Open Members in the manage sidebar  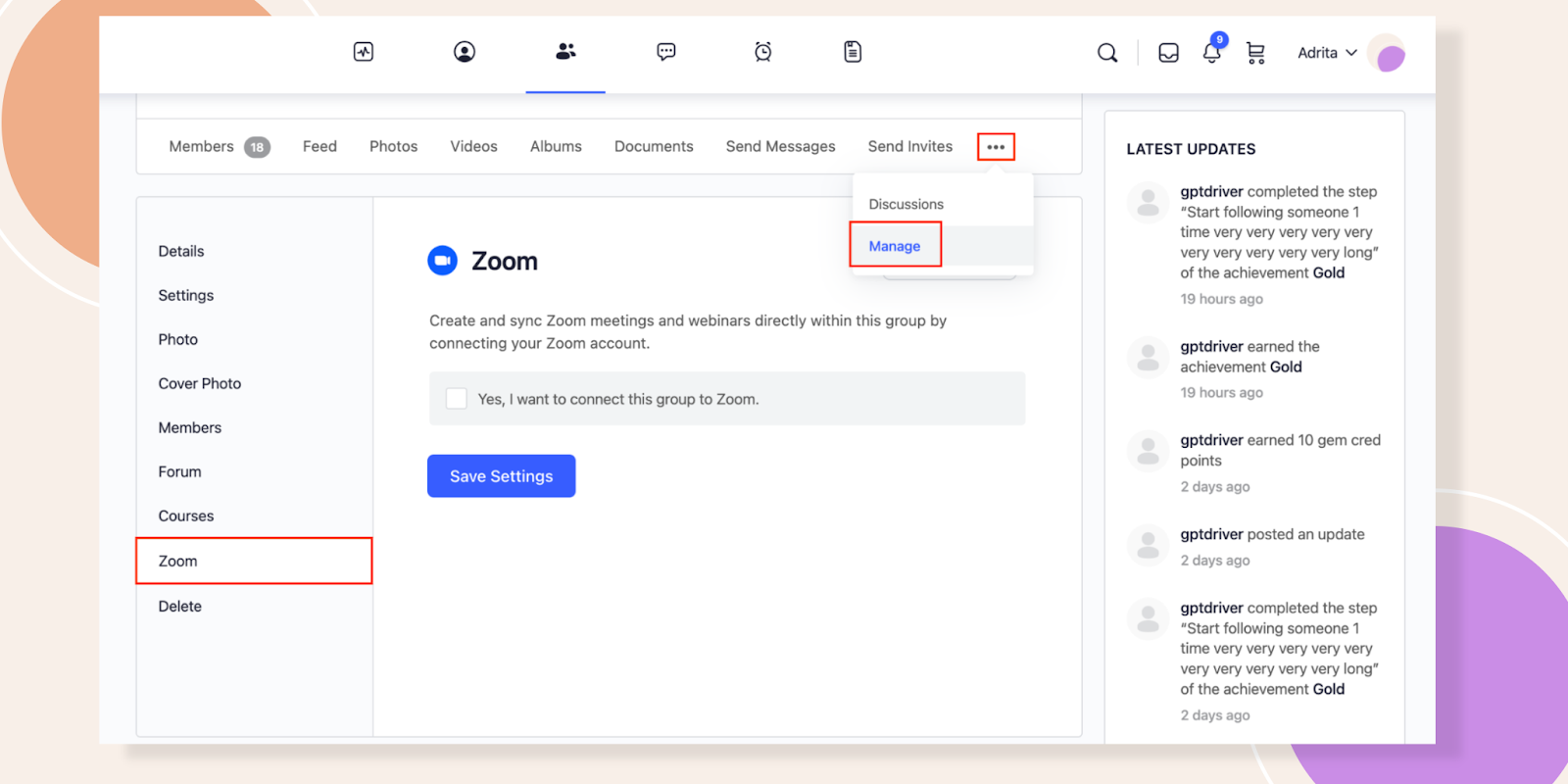pos(190,427)
